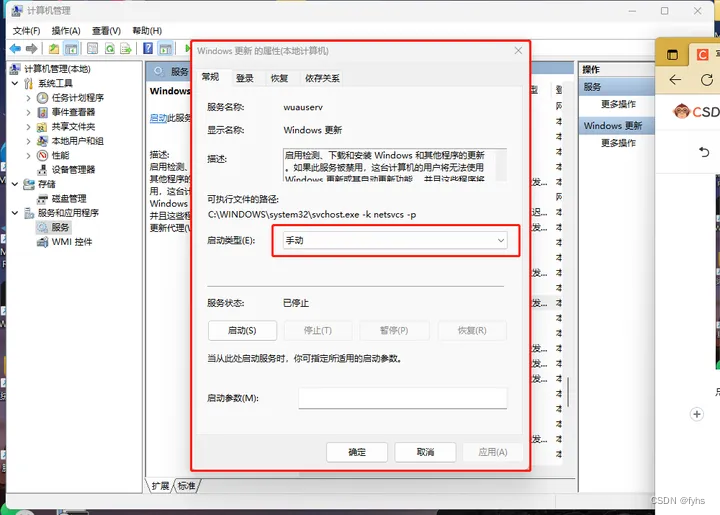Viewport: 720px width, 515px height.
Task: Expand the 性能 node arrow
Action: pos(28,155)
